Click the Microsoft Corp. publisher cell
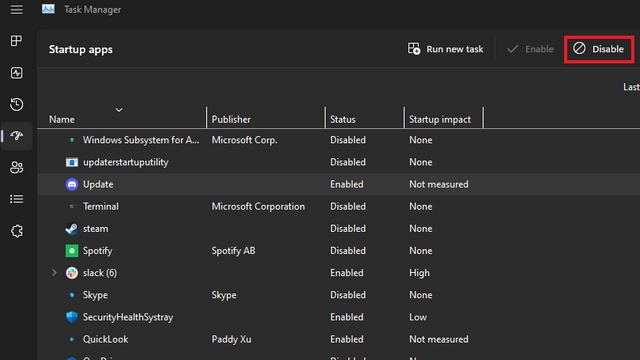This screenshot has height=360, width=640. coord(244,140)
